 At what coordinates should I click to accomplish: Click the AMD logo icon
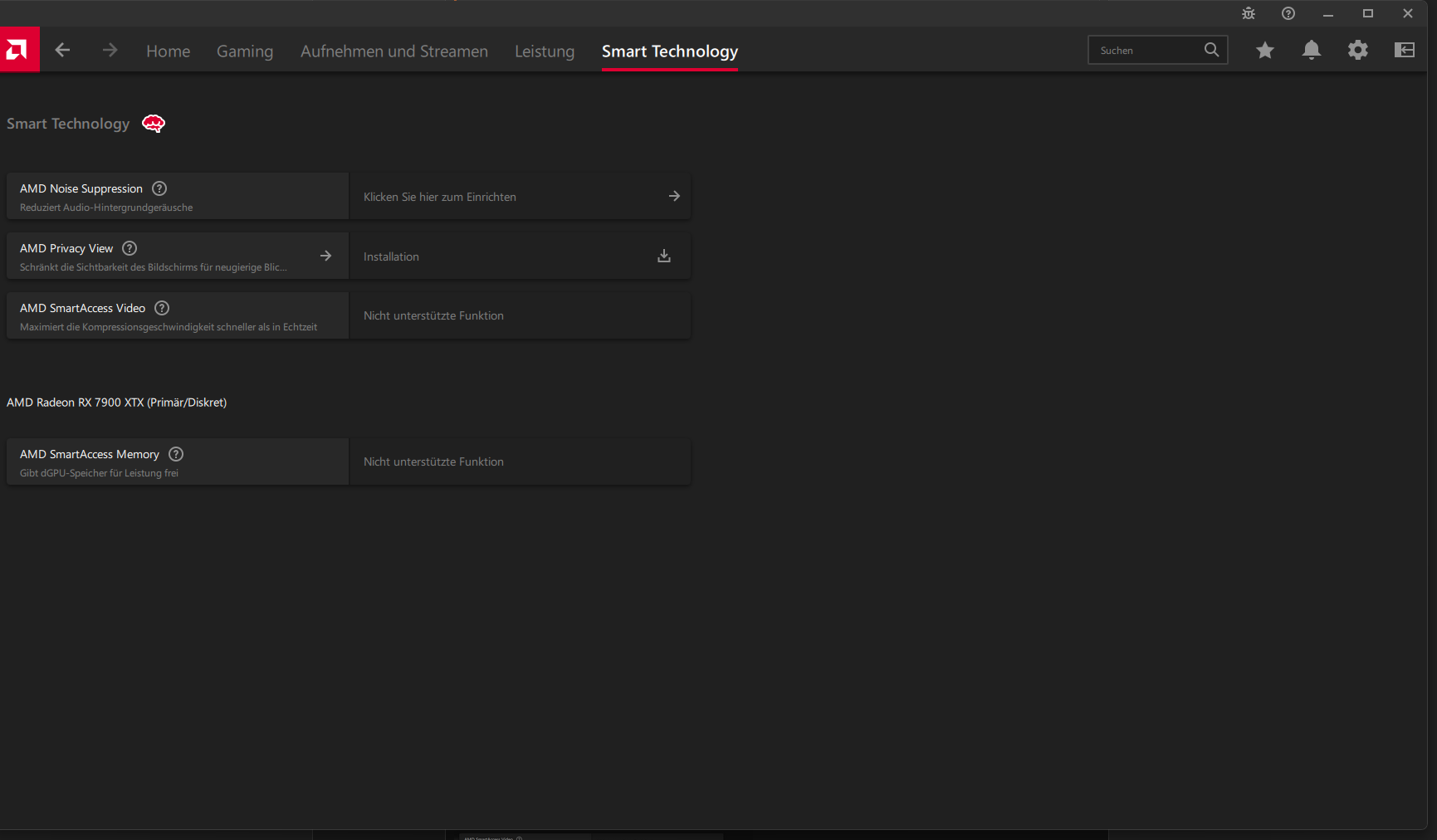pos(19,50)
